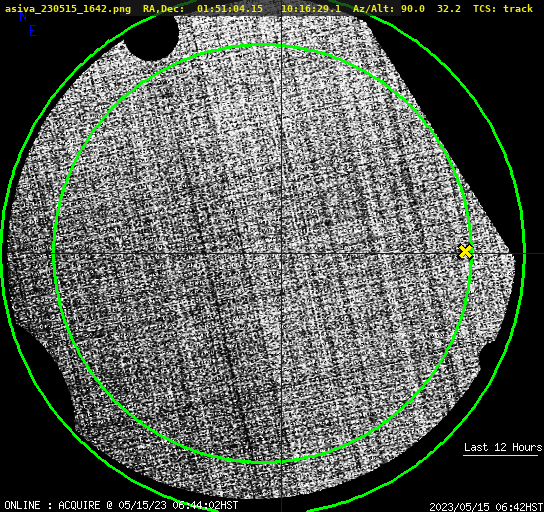Open the Last 12 Hours link
This screenshot has height=512, width=544.
click(x=503, y=447)
